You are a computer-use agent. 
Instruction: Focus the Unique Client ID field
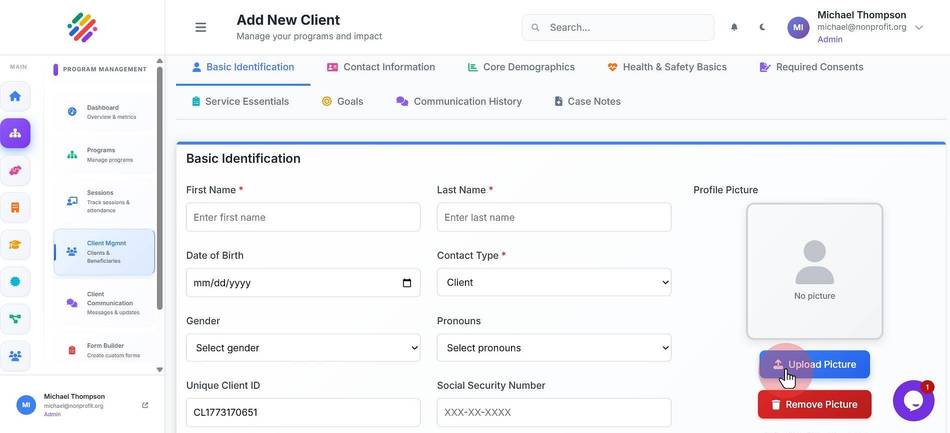pyautogui.click(x=303, y=412)
